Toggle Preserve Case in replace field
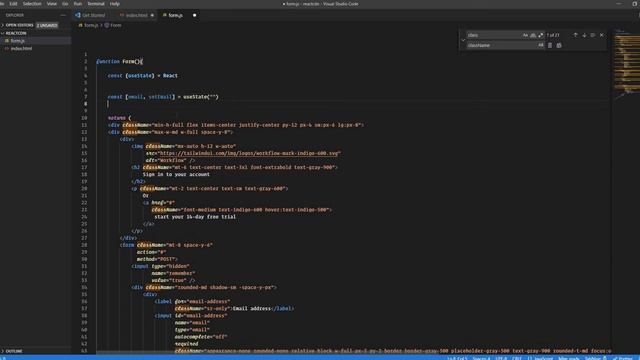This screenshot has width=640, height=360. 541,45
